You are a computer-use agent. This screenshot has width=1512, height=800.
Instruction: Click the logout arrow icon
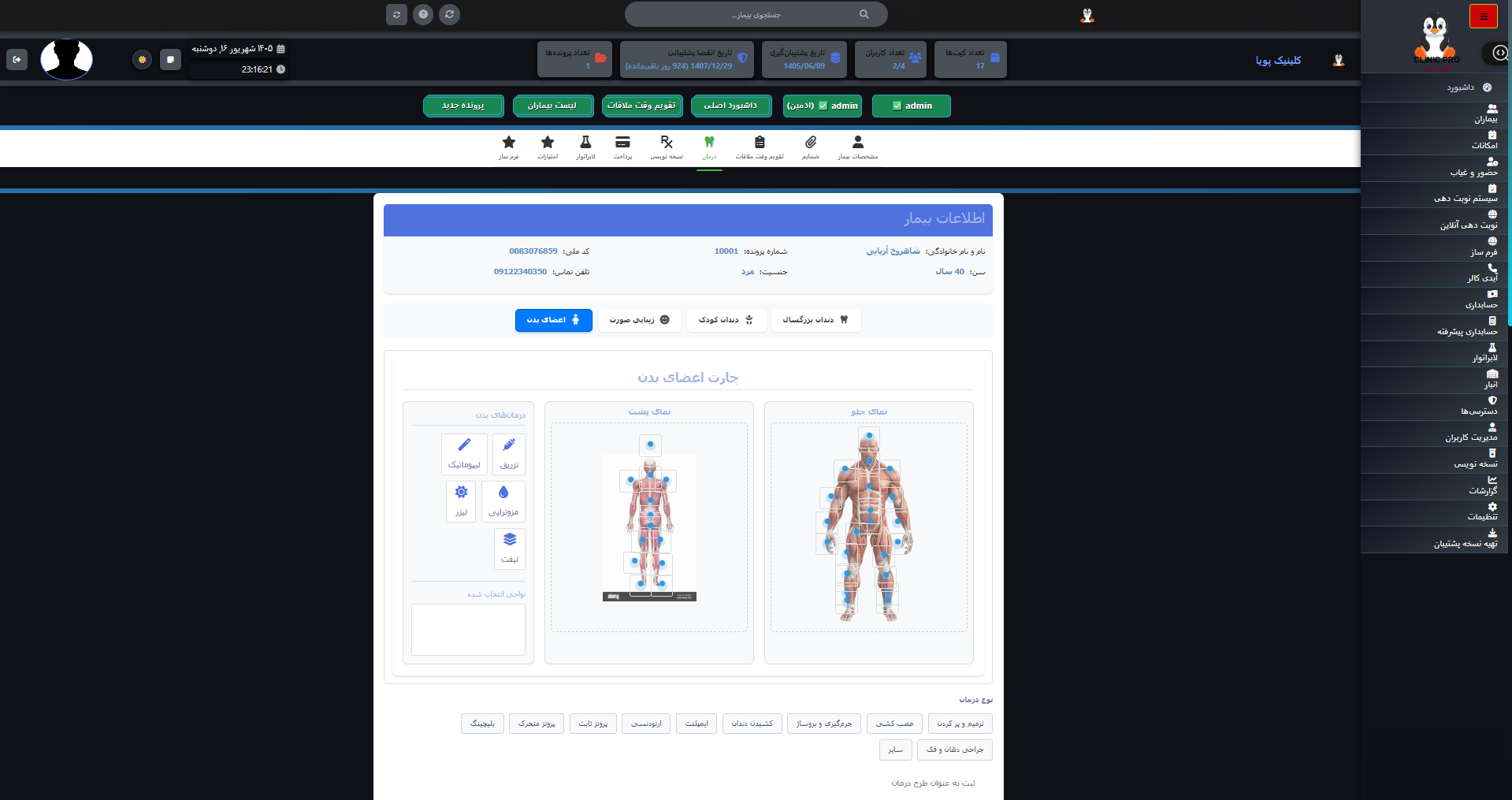[x=17, y=59]
